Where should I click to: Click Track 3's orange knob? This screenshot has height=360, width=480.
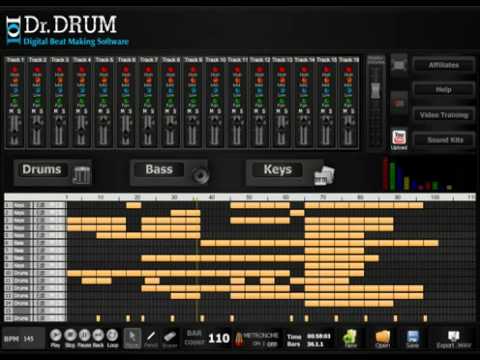[59, 80]
